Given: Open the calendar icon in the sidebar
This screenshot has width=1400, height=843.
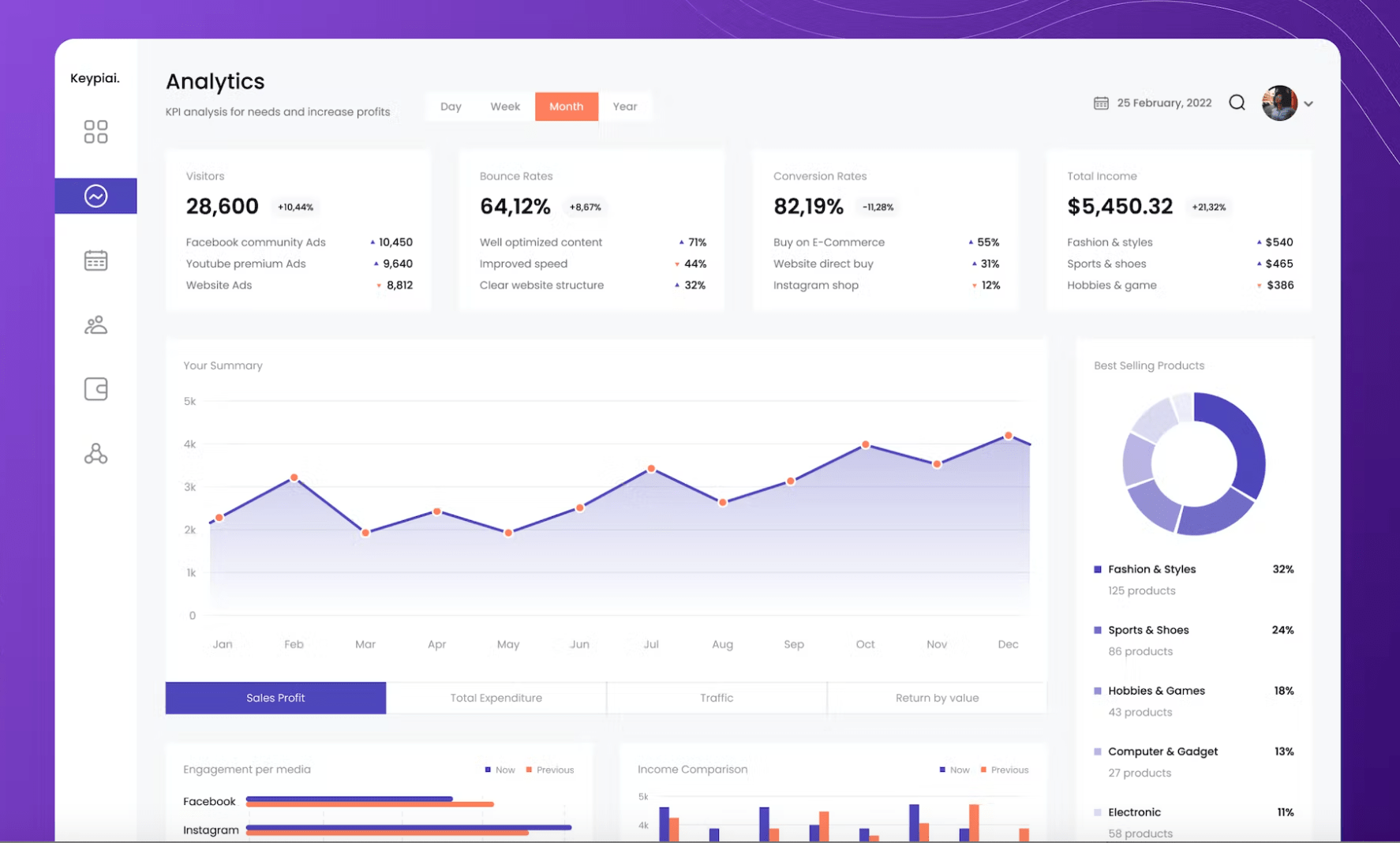Looking at the screenshot, I should pyautogui.click(x=95, y=260).
